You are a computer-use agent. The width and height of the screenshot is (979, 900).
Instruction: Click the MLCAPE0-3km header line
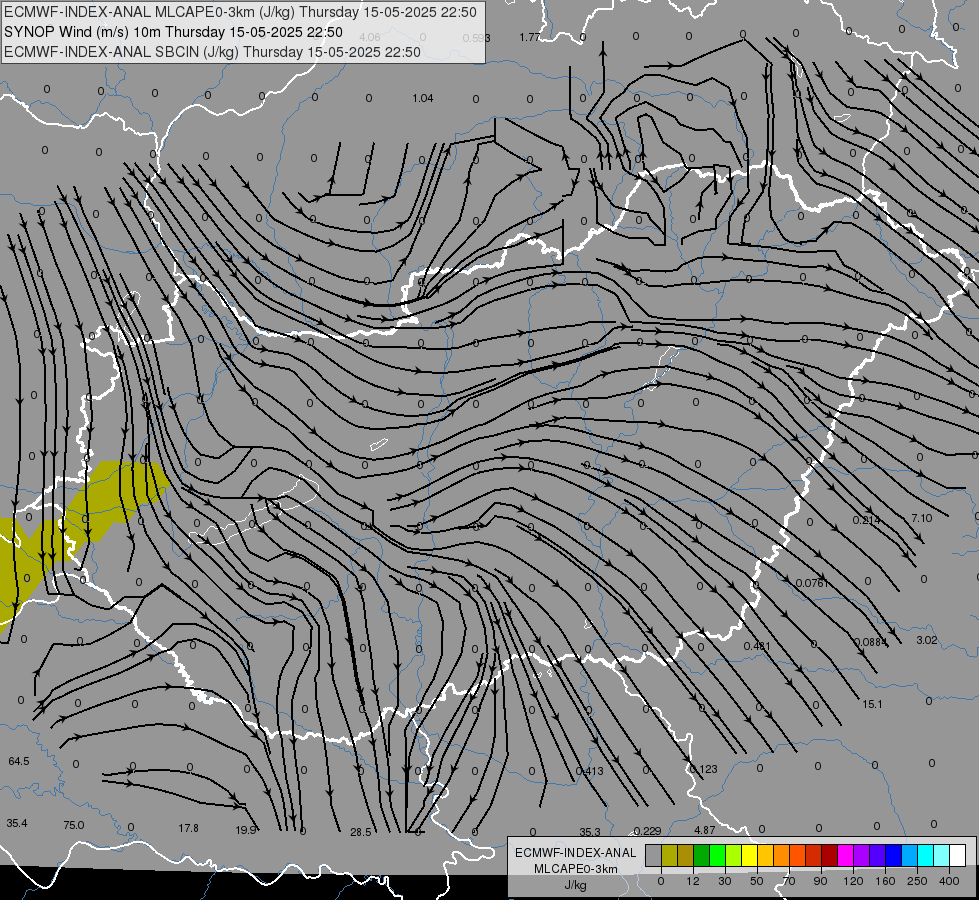240,12
